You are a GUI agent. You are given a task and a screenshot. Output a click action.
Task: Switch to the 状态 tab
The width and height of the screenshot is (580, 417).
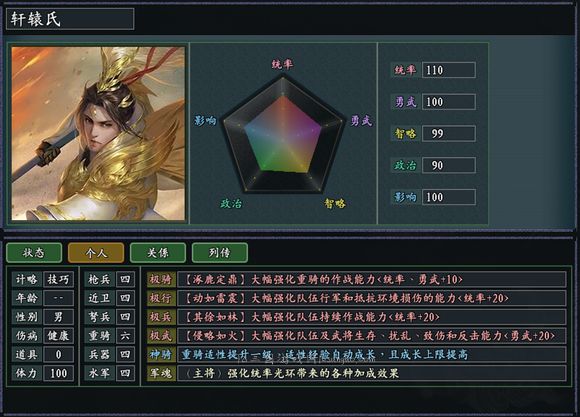[x=34, y=253]
